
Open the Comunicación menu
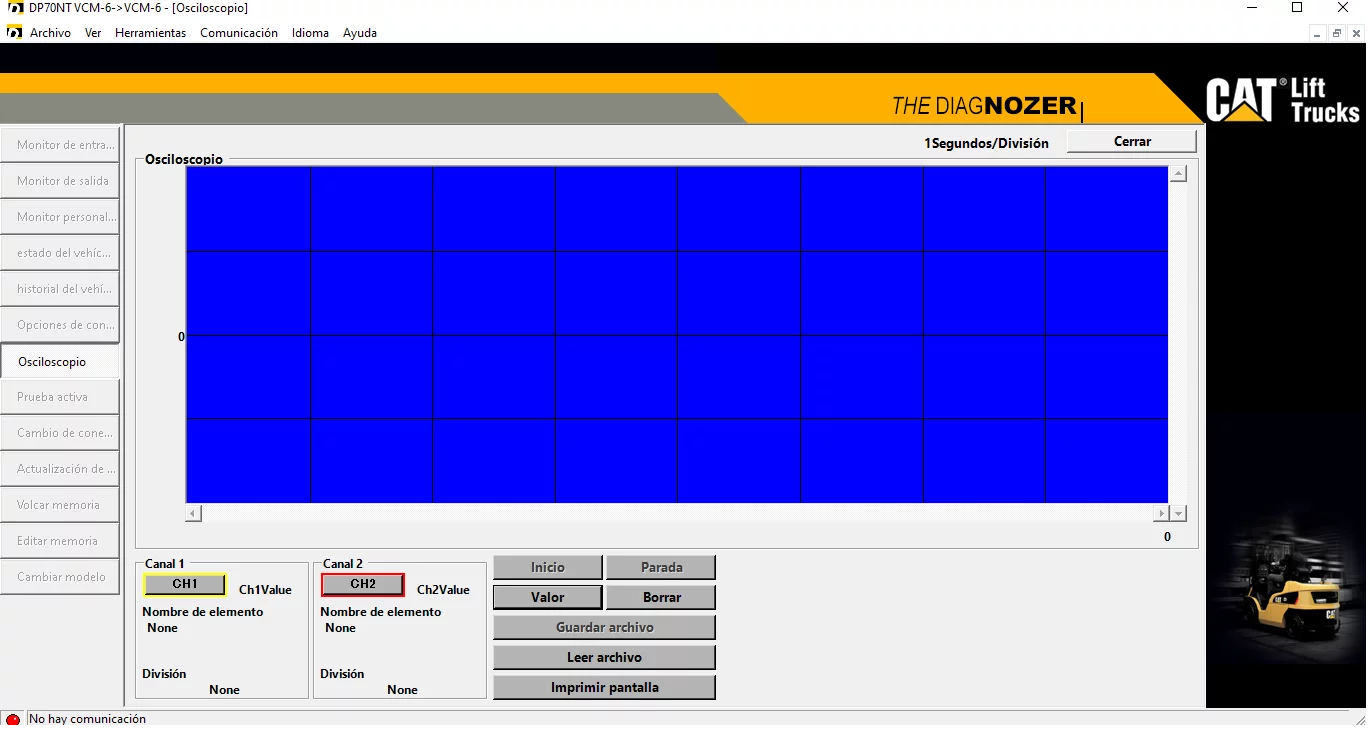[239, 32]
